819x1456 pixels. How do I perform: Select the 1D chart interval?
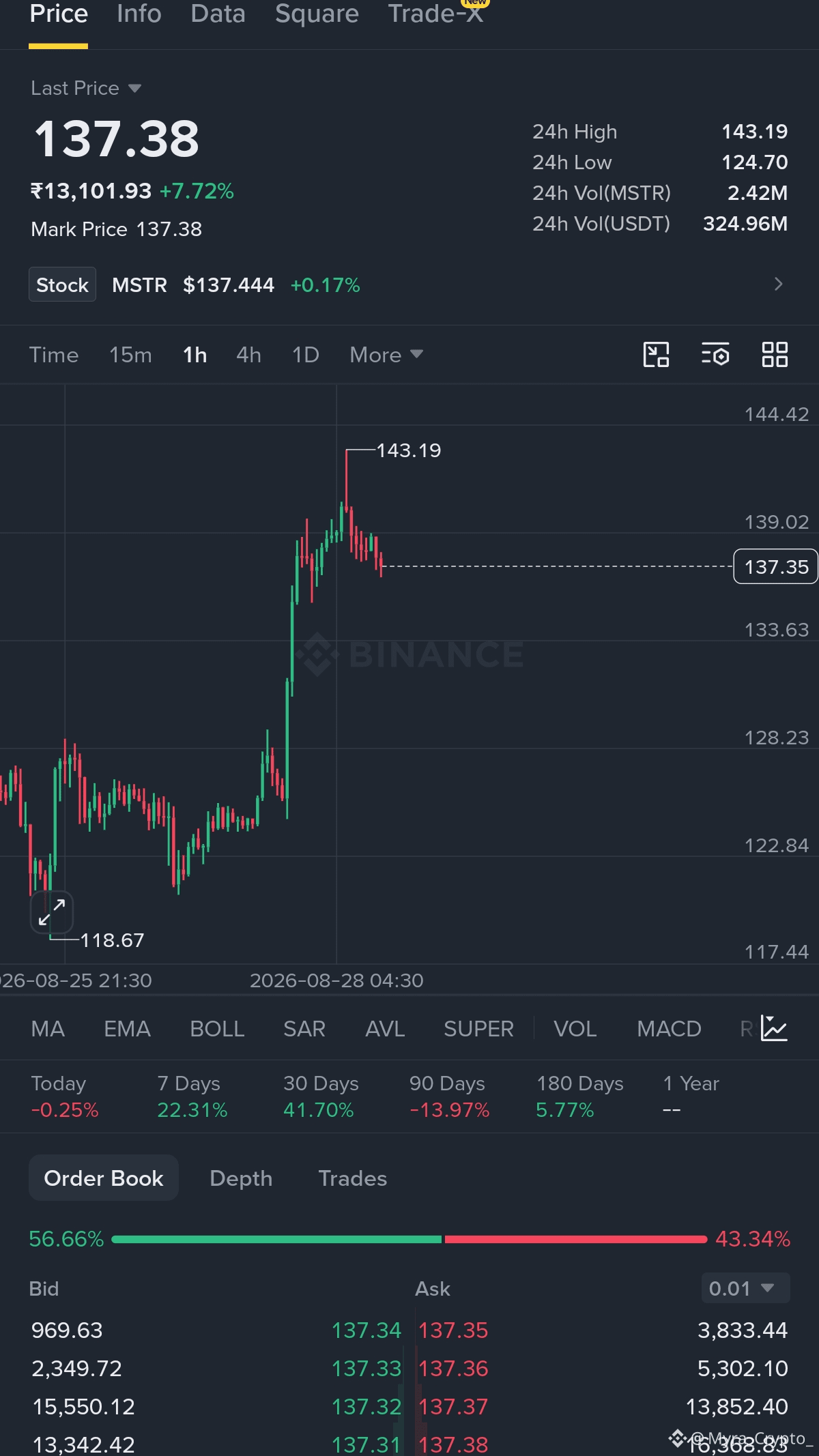tap(306, 355)
